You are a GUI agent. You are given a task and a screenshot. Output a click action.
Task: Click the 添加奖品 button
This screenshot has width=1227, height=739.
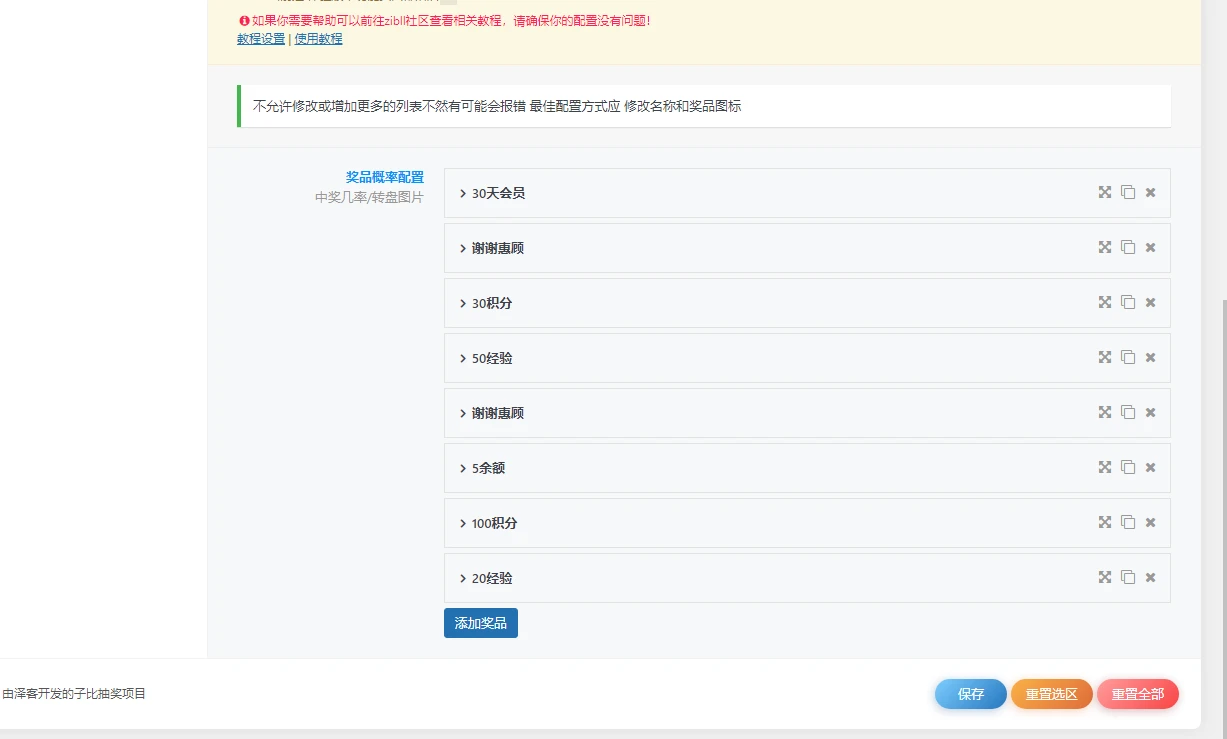(481, 623)
